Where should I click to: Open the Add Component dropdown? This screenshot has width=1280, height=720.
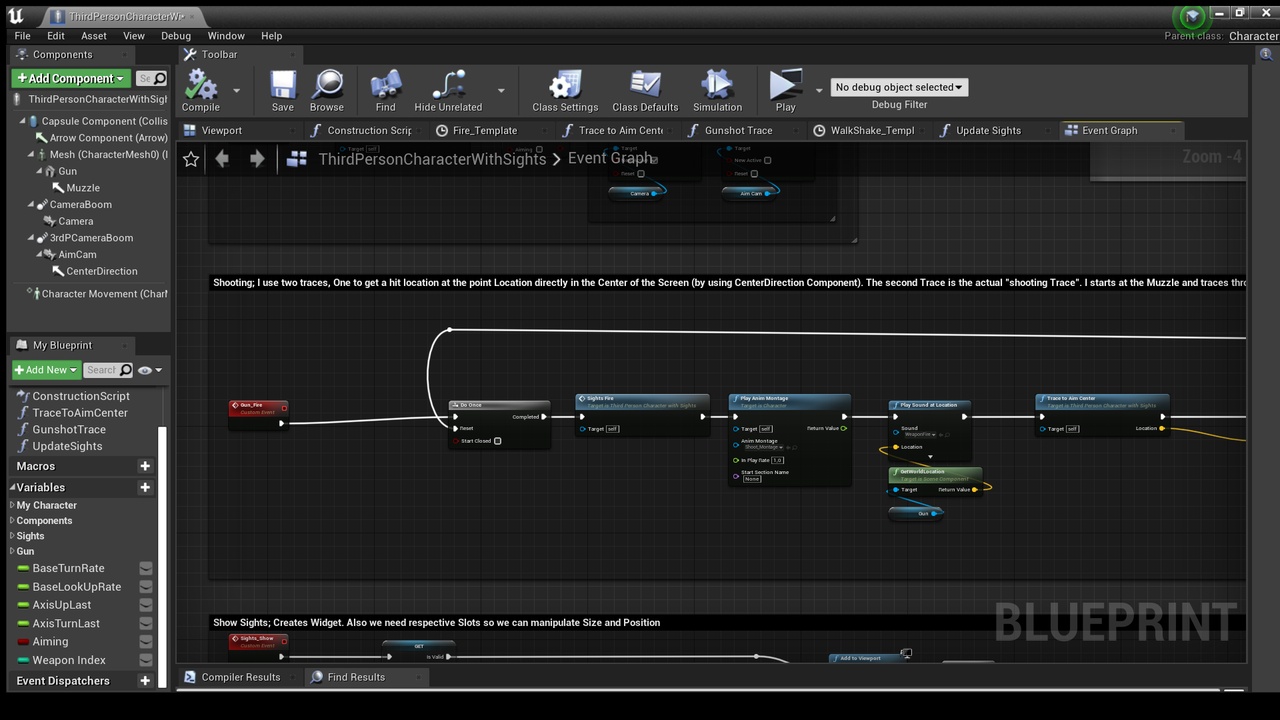pyautogui.click(x=70, y=78)
